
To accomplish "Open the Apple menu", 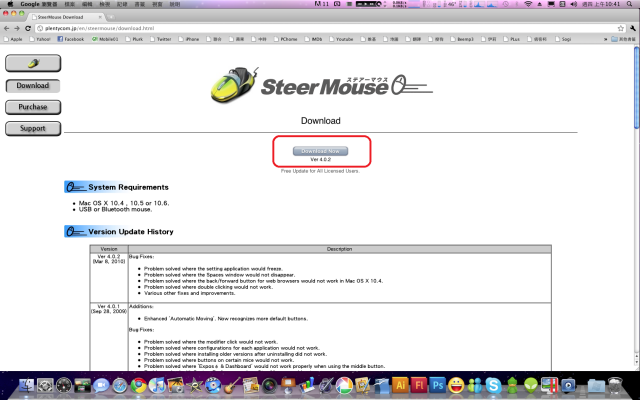I will pyautogui.click(x=10, y=4).
